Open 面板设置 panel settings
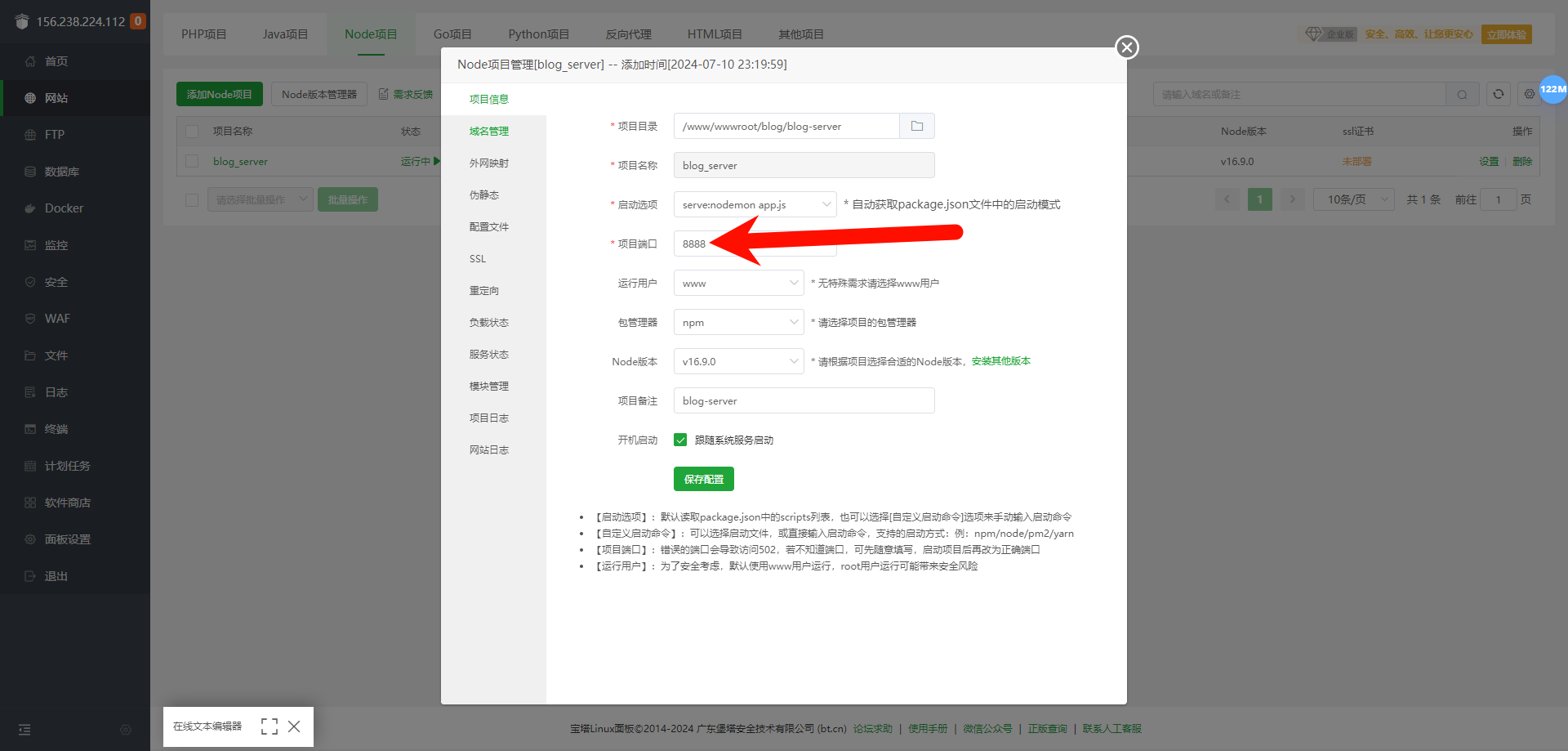Viewport: 1568px width, 751px height. (68, 539)
